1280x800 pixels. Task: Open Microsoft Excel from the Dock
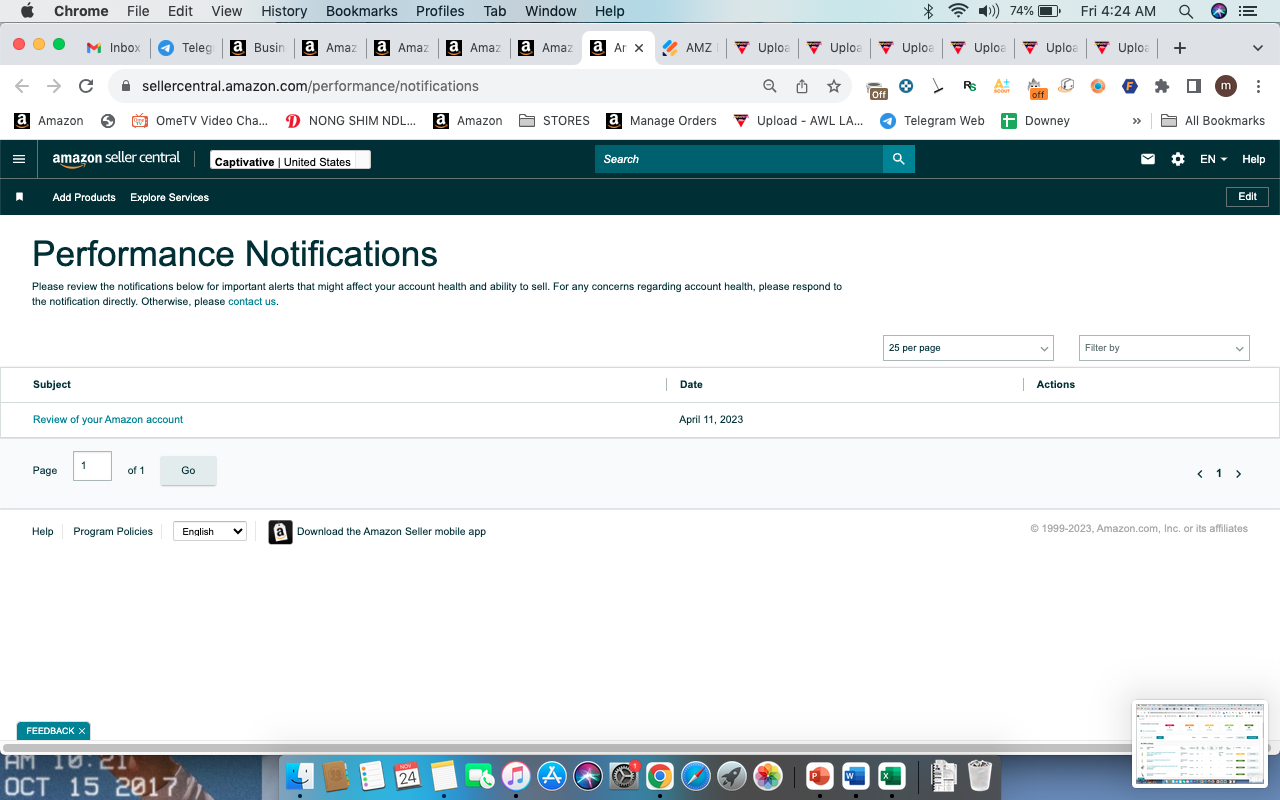891,775
